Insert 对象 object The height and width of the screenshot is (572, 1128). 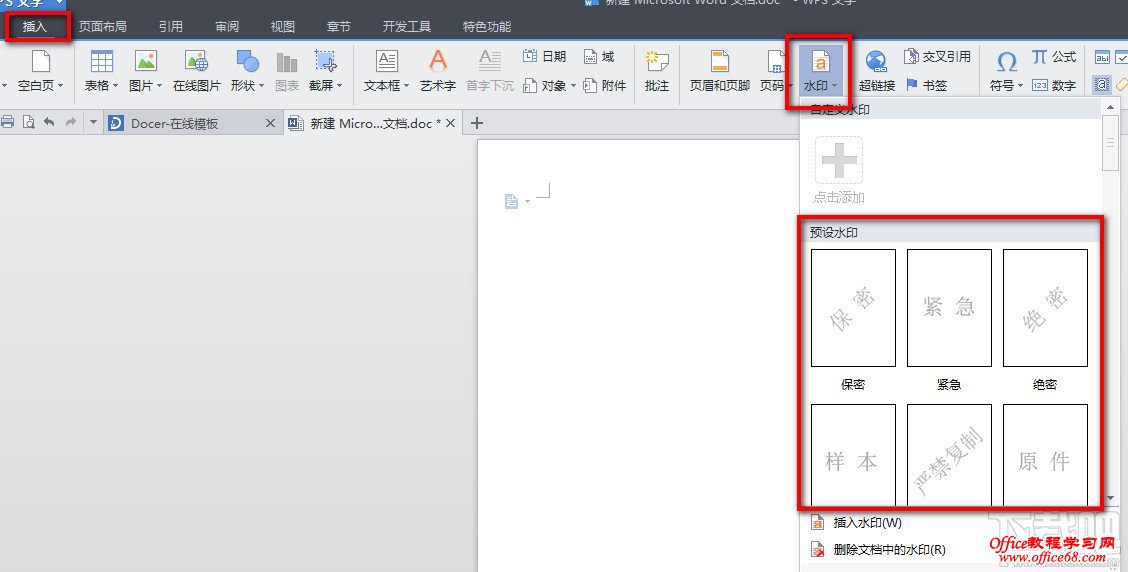[545, 86]
